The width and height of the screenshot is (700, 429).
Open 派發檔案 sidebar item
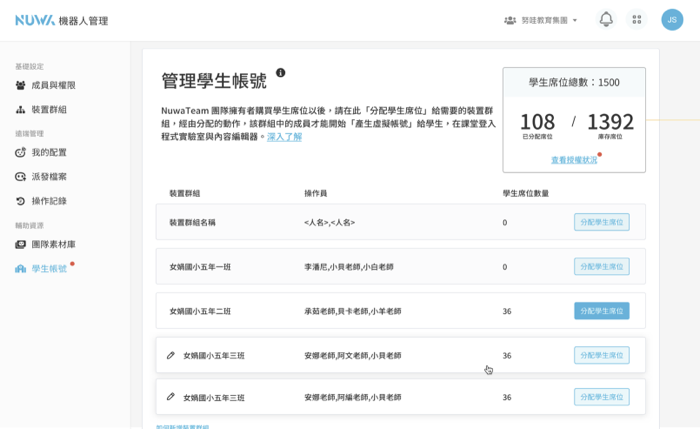48,176
